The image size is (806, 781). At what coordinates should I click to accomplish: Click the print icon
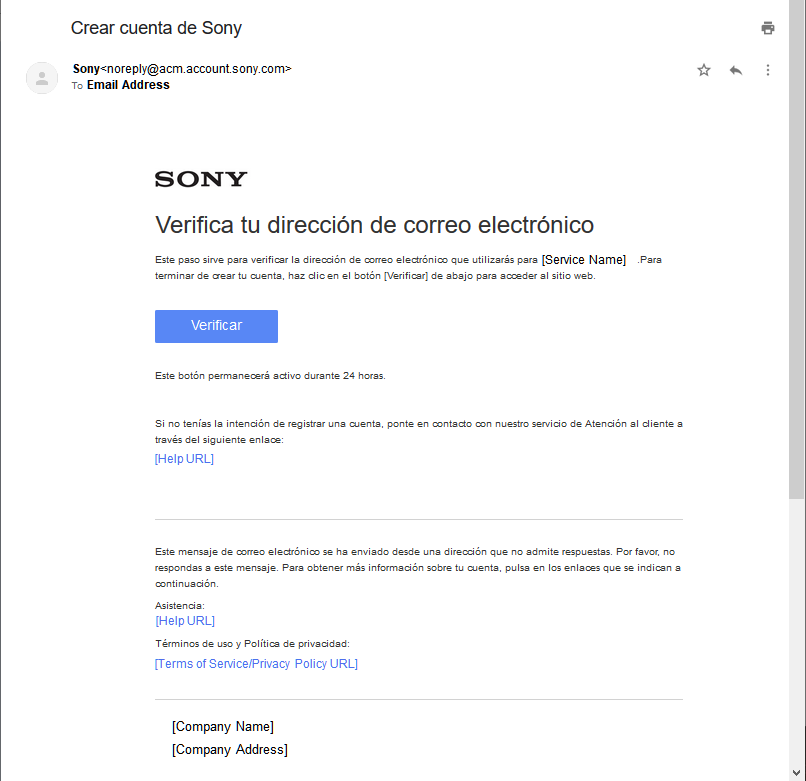pyautogui.click(x=768, y=28)
